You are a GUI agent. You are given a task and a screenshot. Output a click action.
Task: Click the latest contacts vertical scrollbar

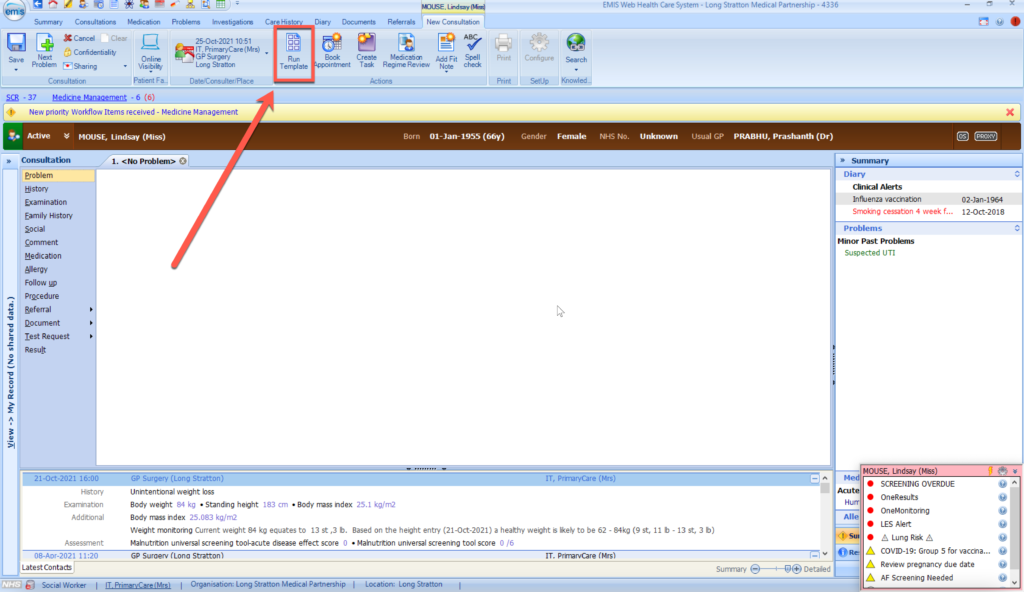coord(825,516)
